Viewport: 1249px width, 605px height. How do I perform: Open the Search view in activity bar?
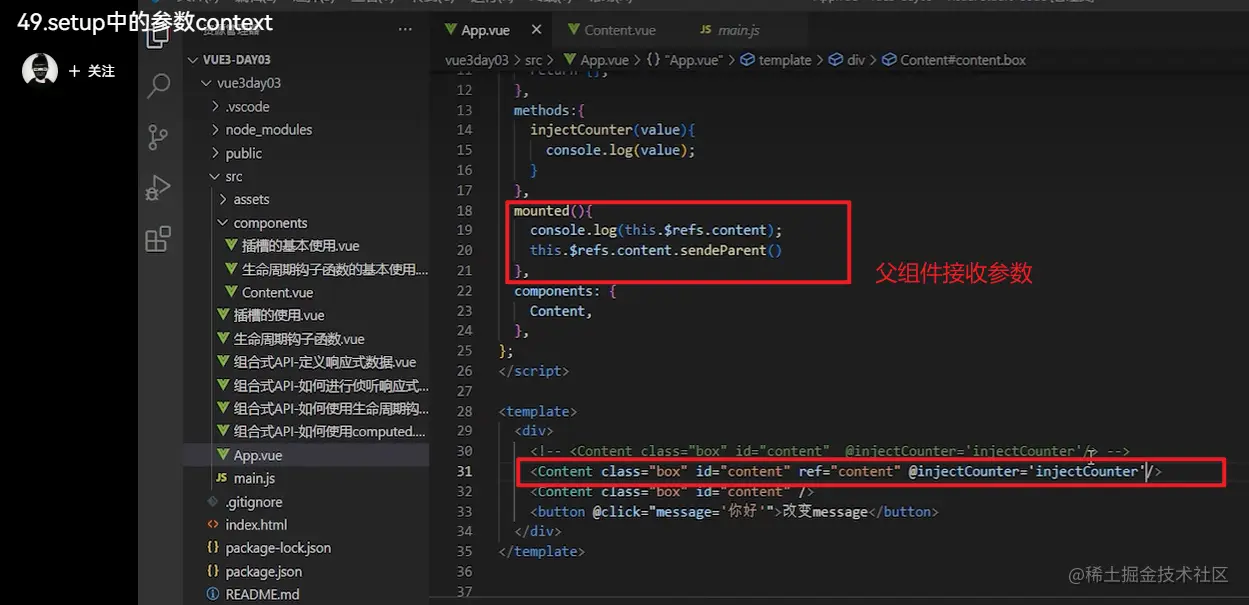coord(158,86)
